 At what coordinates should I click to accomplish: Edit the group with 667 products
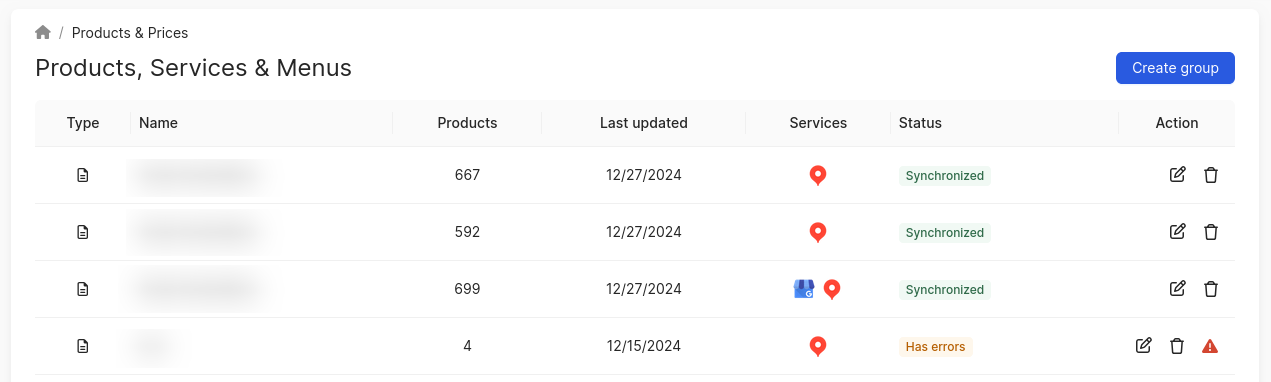tap(1177, 175)
